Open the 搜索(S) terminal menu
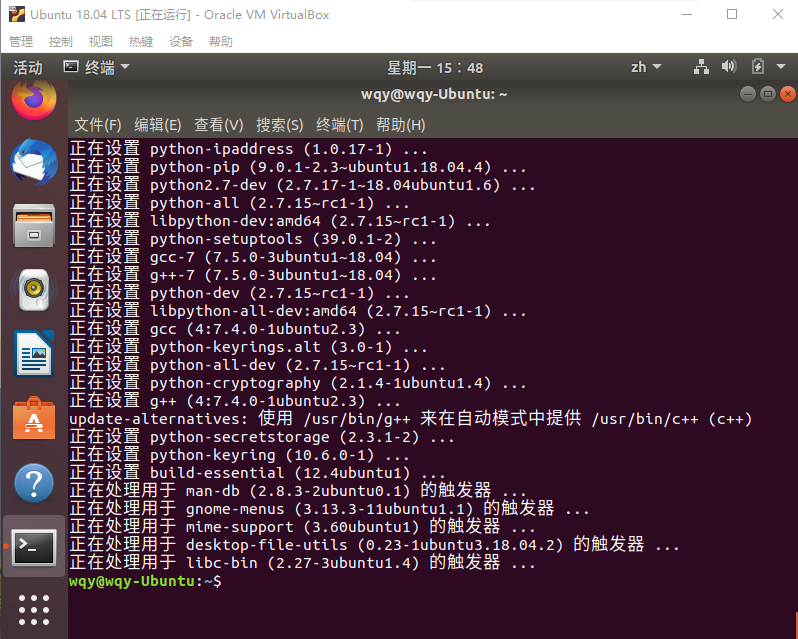Image resolution: width=798 pixels, height=639 pixels. point(279,125)
